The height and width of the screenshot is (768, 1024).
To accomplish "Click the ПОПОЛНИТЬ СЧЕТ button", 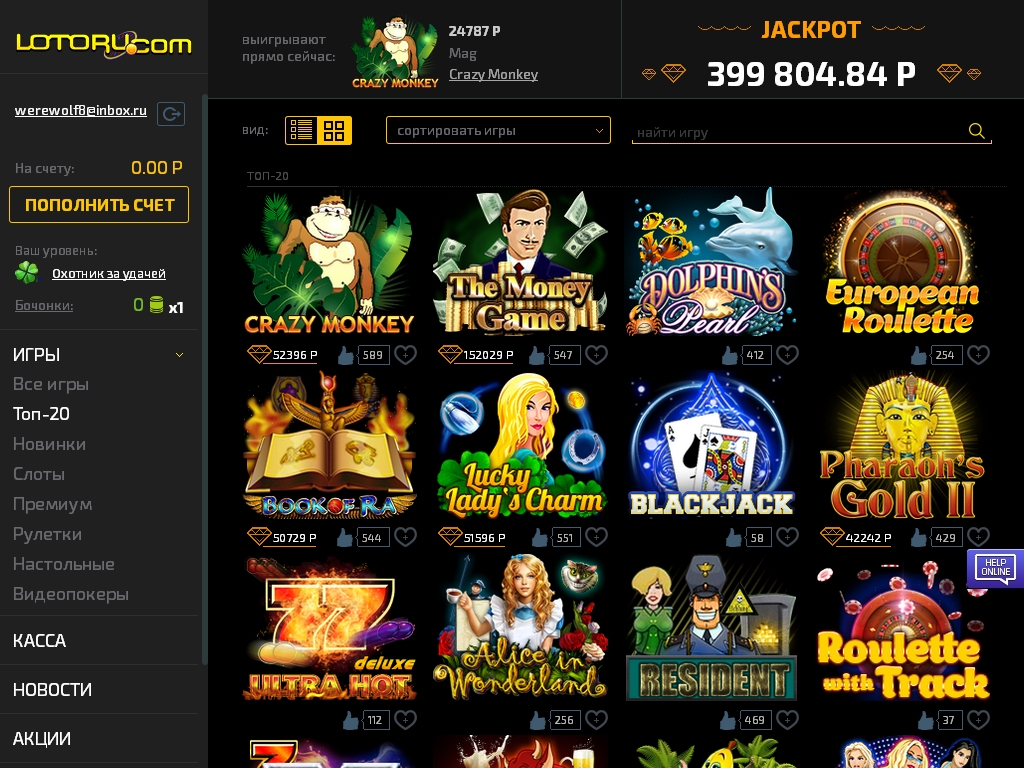I will [99, 204].
